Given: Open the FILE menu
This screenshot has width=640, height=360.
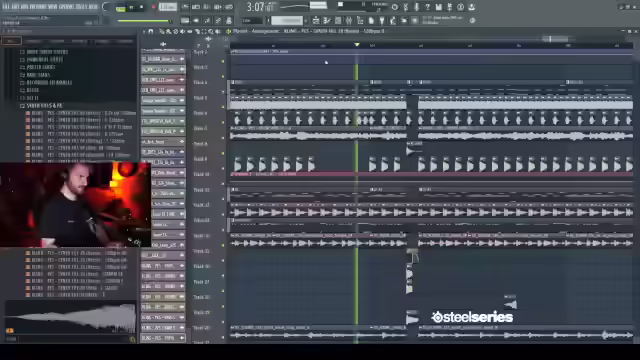Looking at the screenshot, I should pyautogui.click(x=7, y=7).
